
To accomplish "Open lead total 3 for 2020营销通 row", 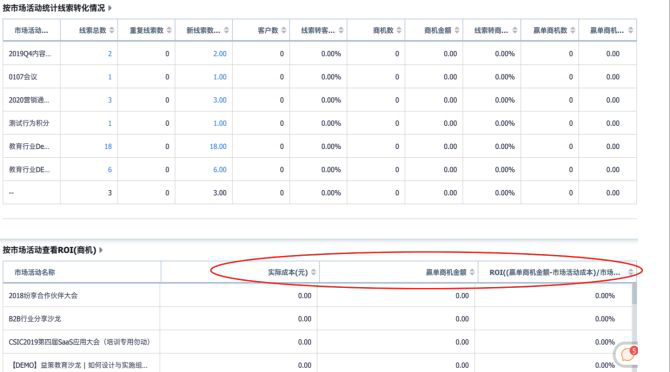I will point(110,100).
